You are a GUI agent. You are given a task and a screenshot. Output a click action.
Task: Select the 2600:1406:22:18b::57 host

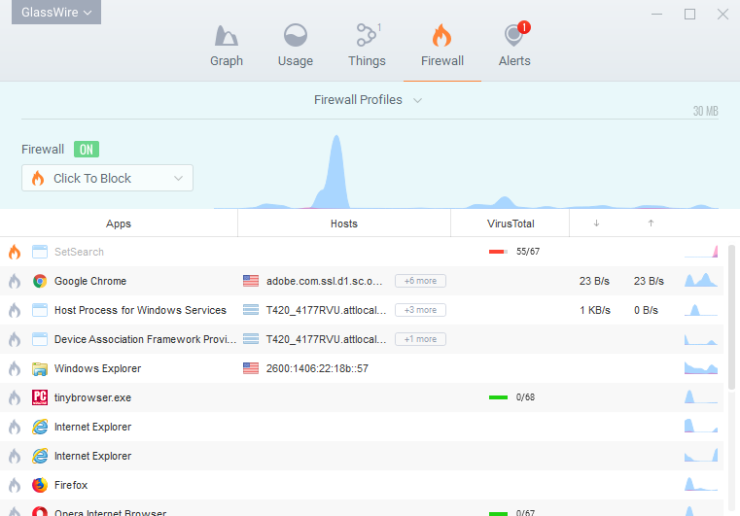317,369
